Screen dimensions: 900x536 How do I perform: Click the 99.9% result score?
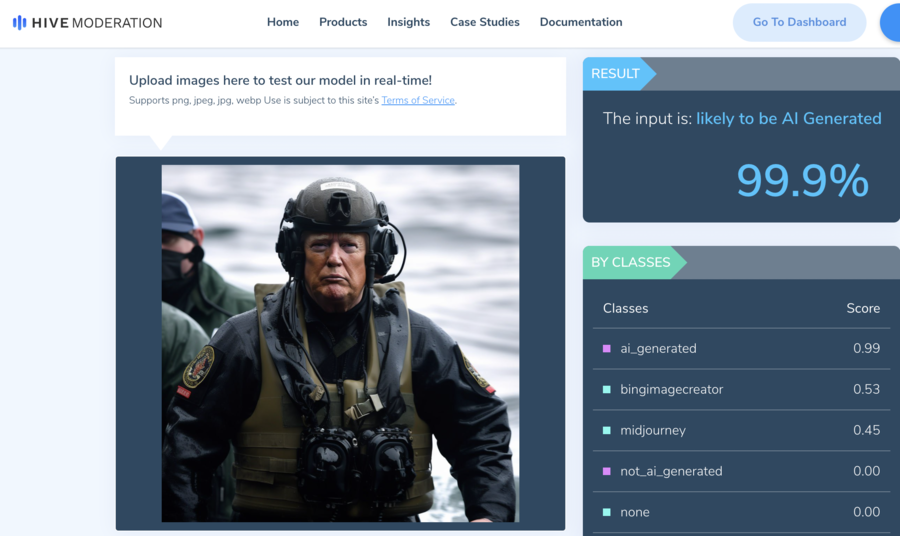pos(802,181)
